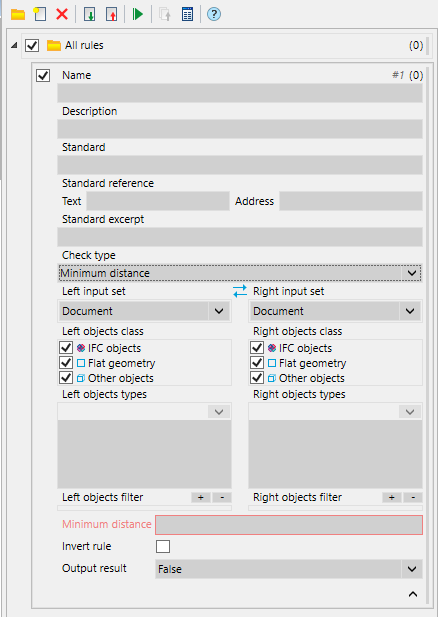Open help with question mark icon

click(214, 15)
